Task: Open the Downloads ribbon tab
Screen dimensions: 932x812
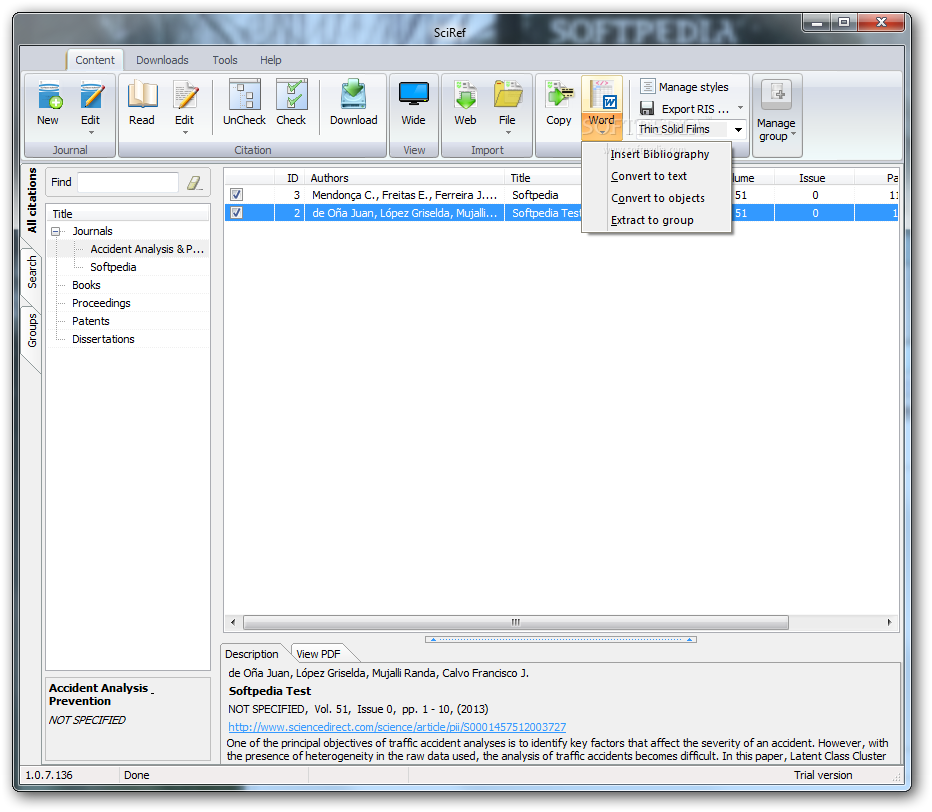Action: [x=162, y=60]
